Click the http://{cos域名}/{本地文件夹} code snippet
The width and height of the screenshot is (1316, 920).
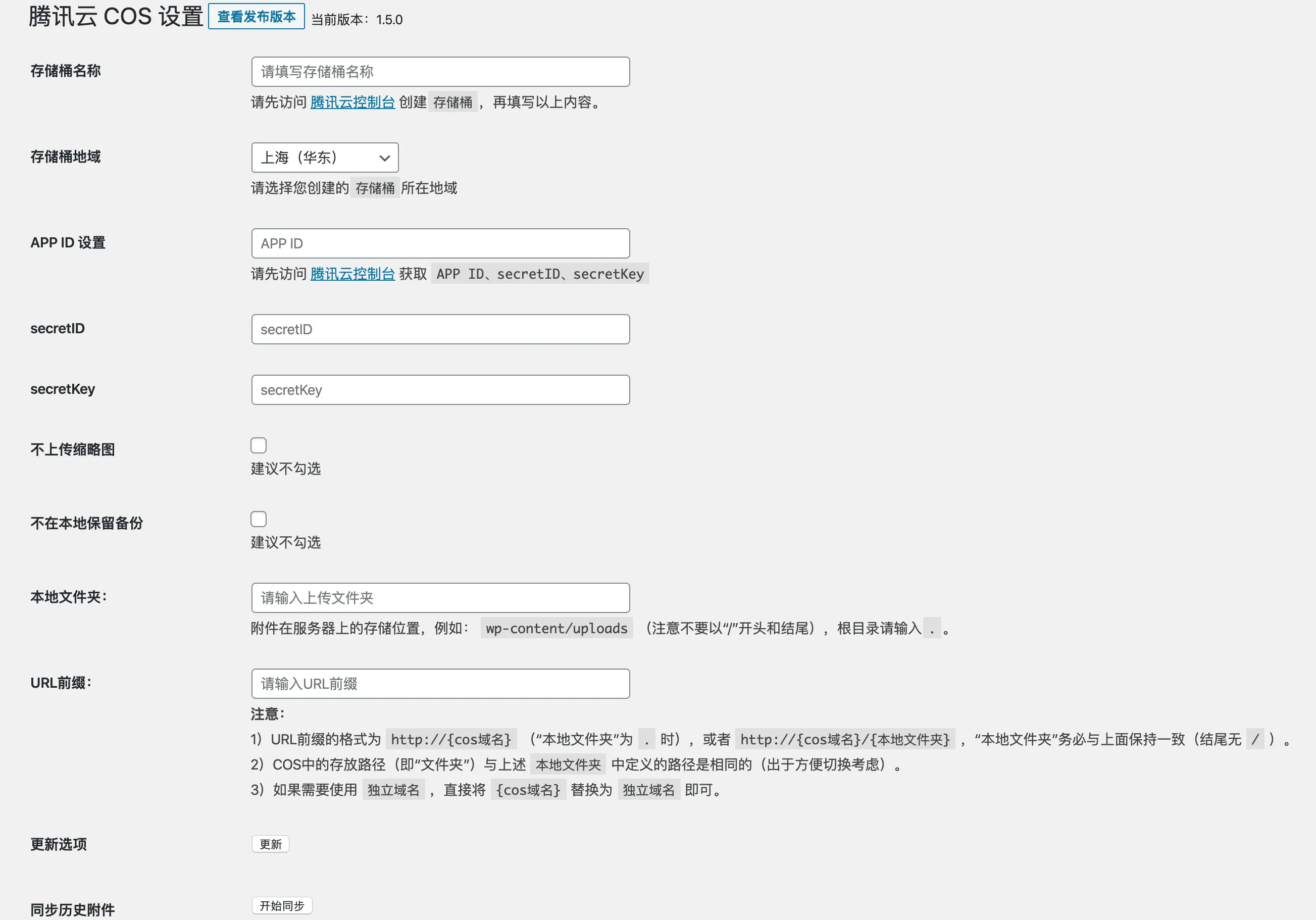[845, 740]
